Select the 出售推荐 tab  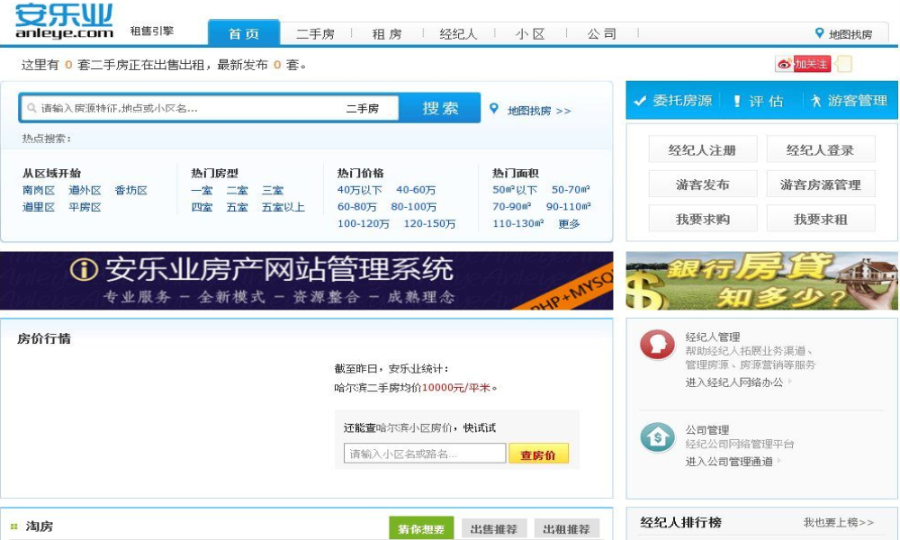coord(494,529)
